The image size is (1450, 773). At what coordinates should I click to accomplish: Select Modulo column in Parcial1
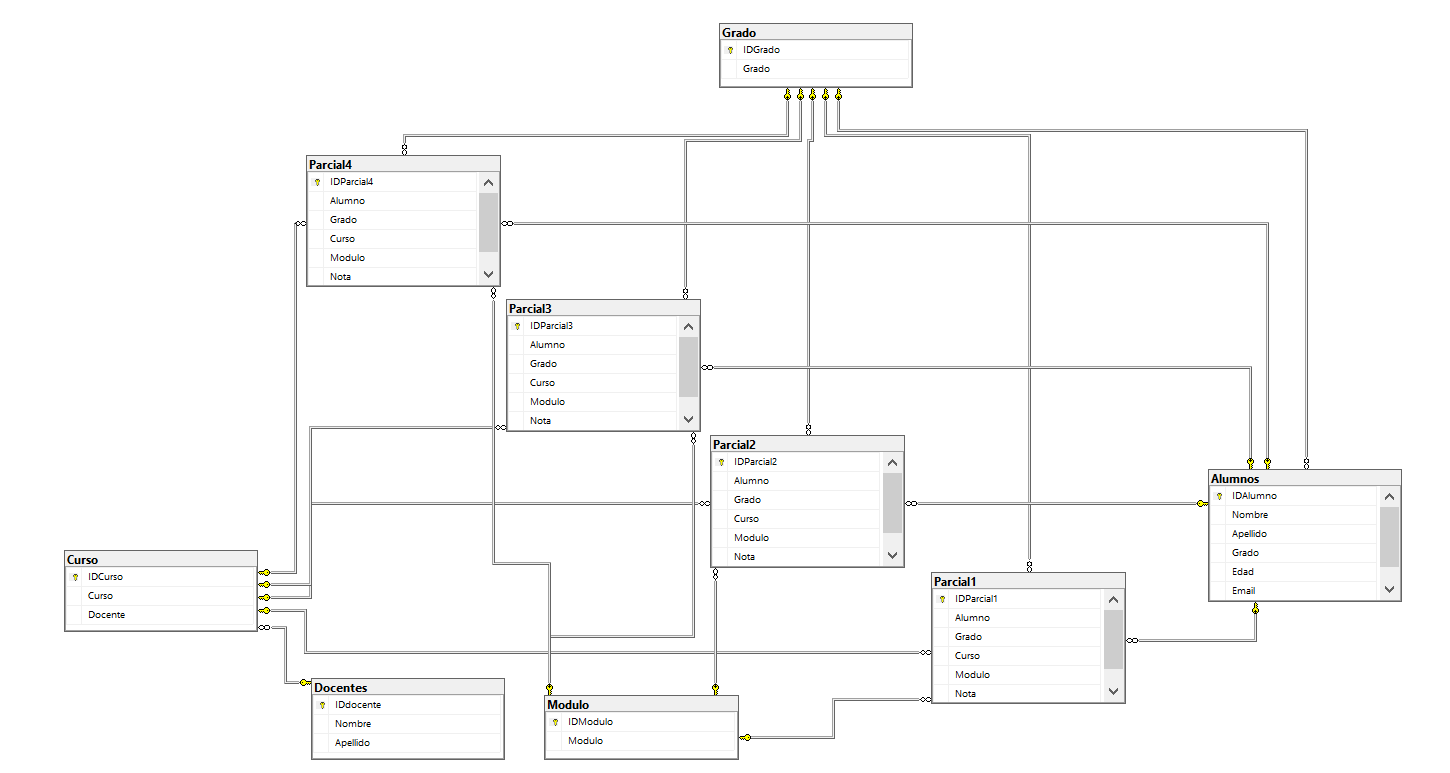point(1018,675)
